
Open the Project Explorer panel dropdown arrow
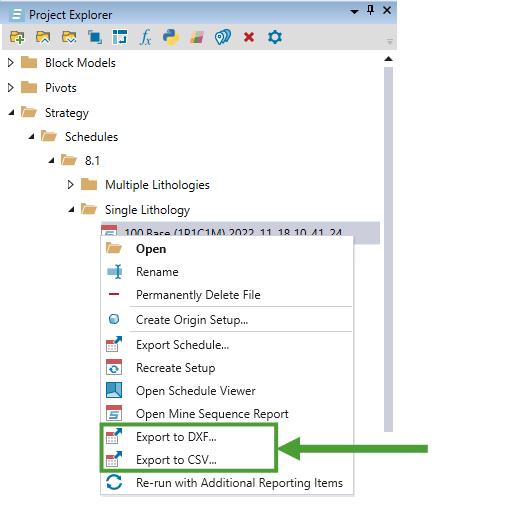(x=354, y=11)
